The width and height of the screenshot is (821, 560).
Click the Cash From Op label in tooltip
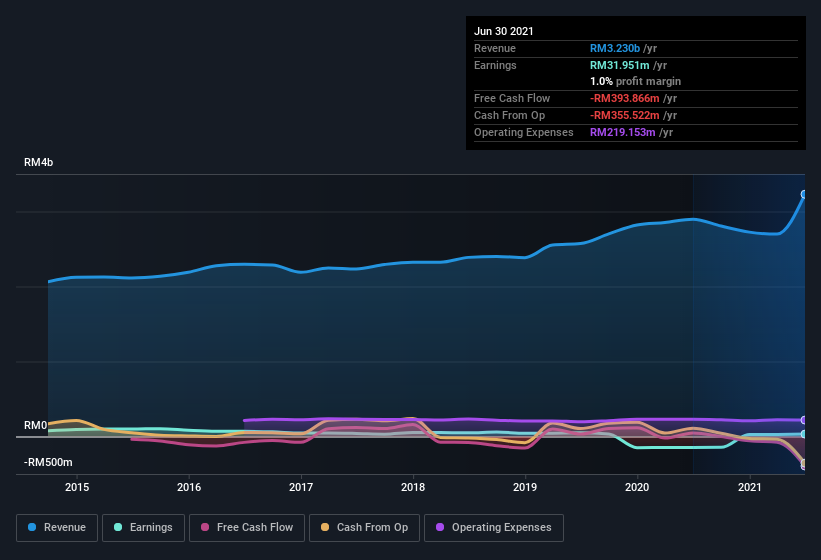[509, 115]
